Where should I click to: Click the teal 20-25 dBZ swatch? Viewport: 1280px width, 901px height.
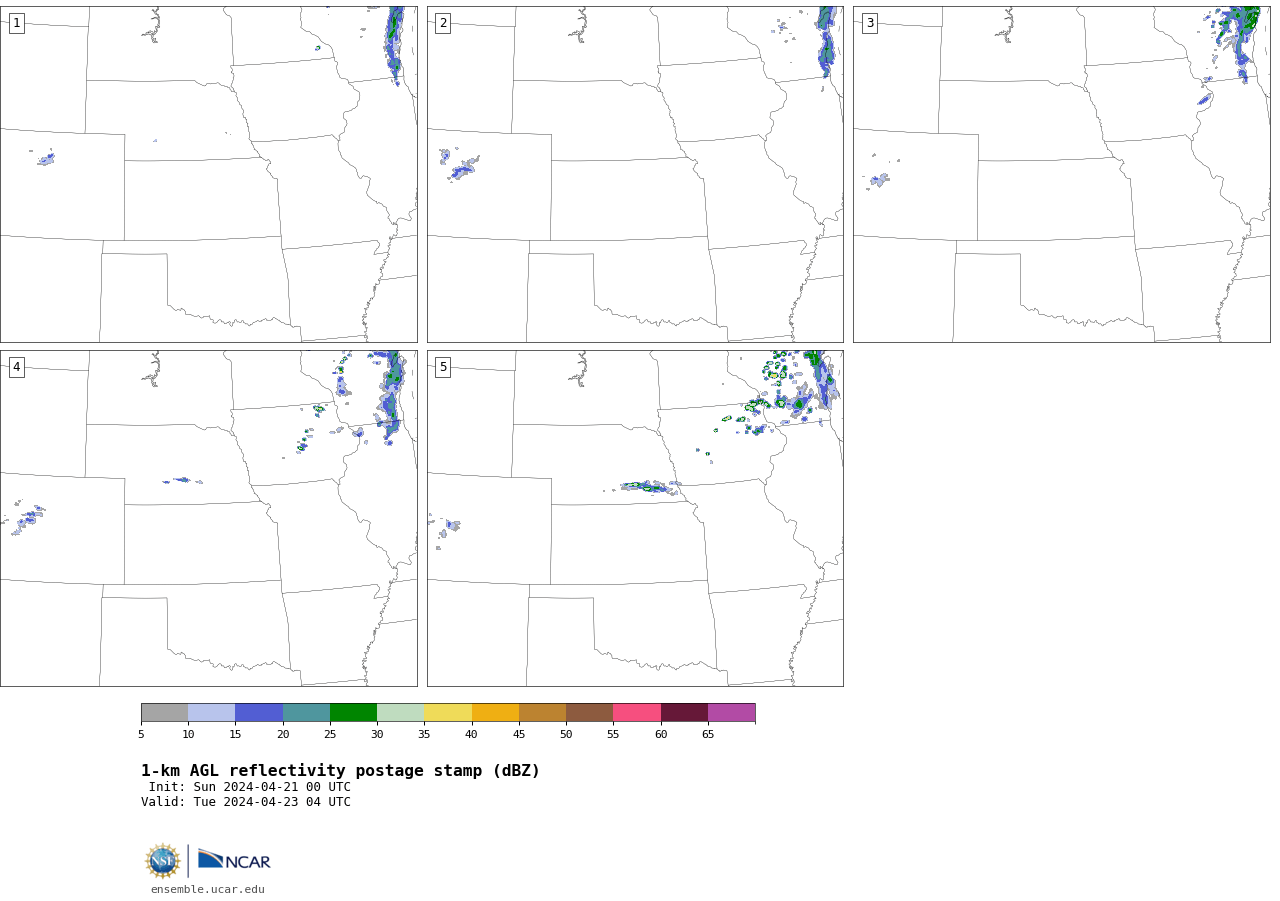pyautogui.click(x=306, y=713)
